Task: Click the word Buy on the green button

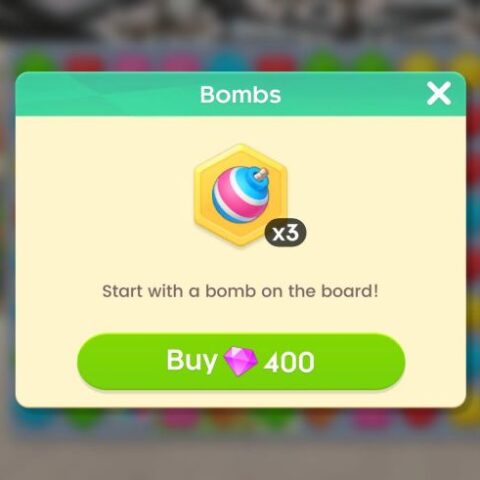Action: pos(192,361)
